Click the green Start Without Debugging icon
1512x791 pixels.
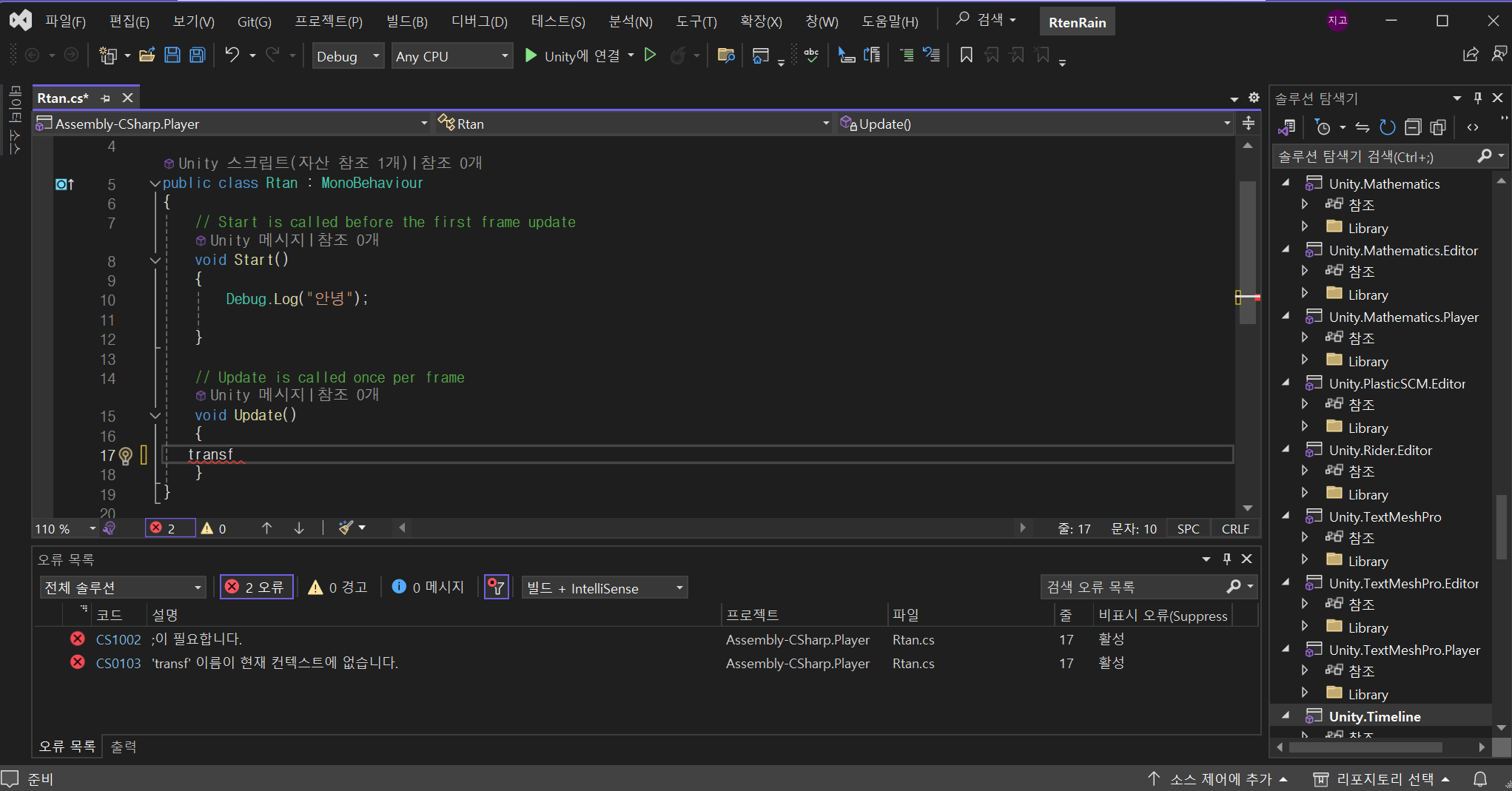[x=650, y=55]
